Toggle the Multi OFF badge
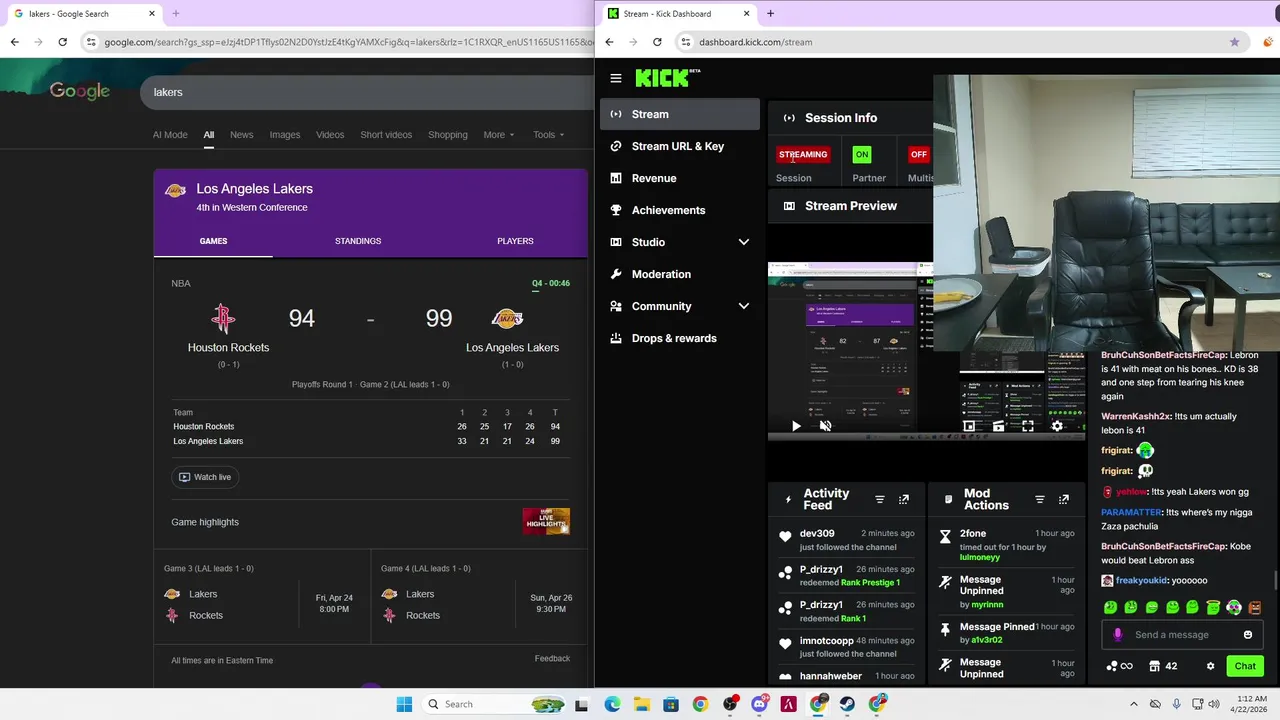 tap(919, 154)
